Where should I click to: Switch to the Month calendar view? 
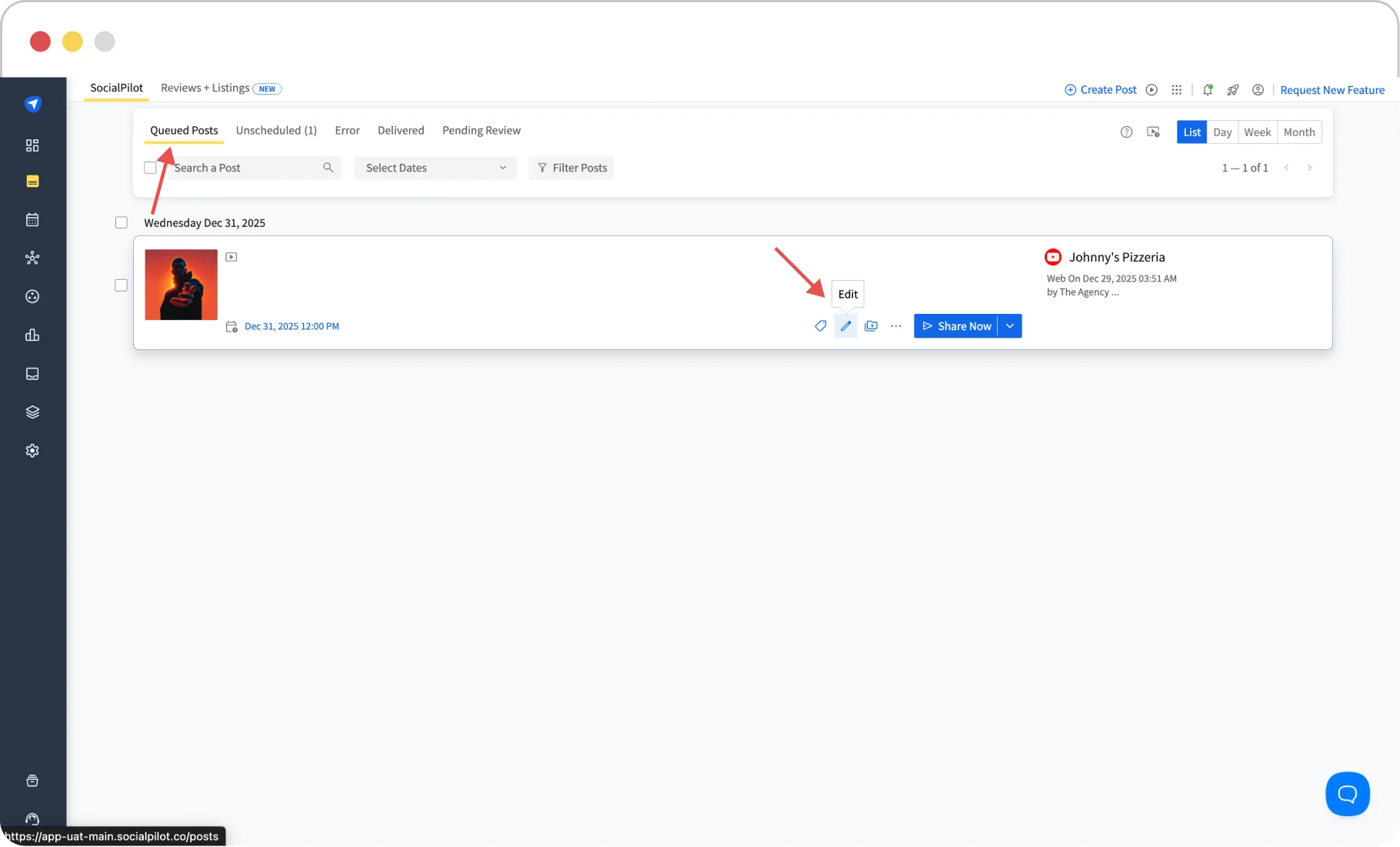pos(1299,132)
